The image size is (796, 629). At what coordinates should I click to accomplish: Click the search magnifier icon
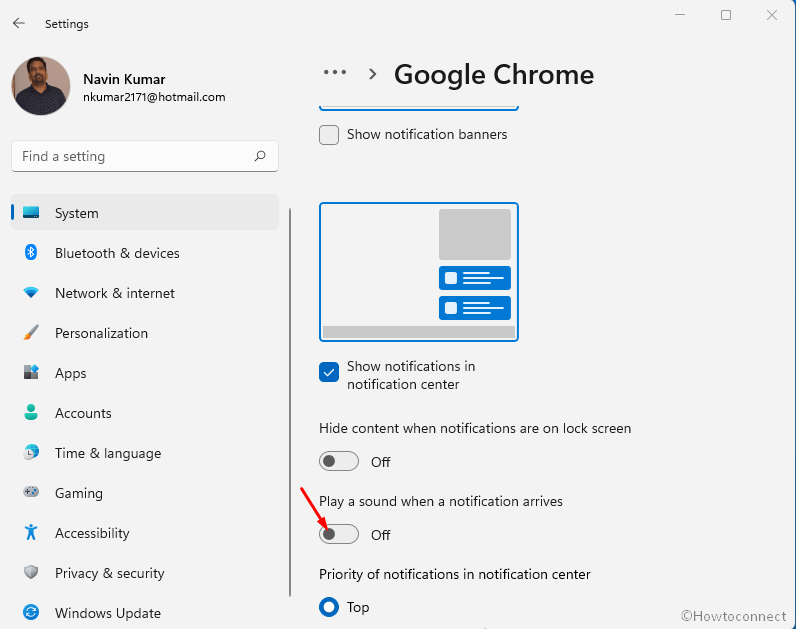(260, 156)
